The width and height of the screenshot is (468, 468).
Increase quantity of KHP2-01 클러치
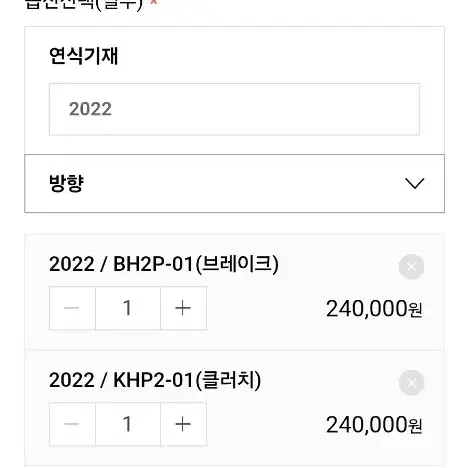coord(183,424)
